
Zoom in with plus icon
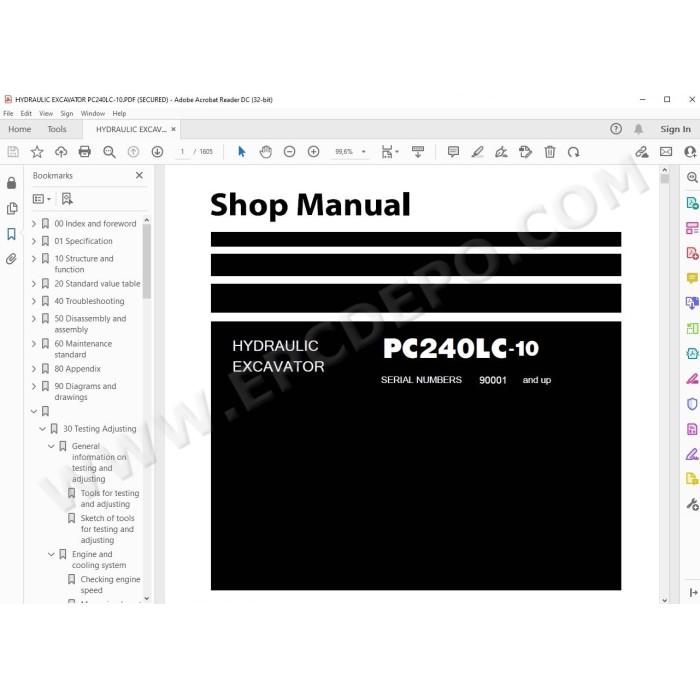click(313, 152)
